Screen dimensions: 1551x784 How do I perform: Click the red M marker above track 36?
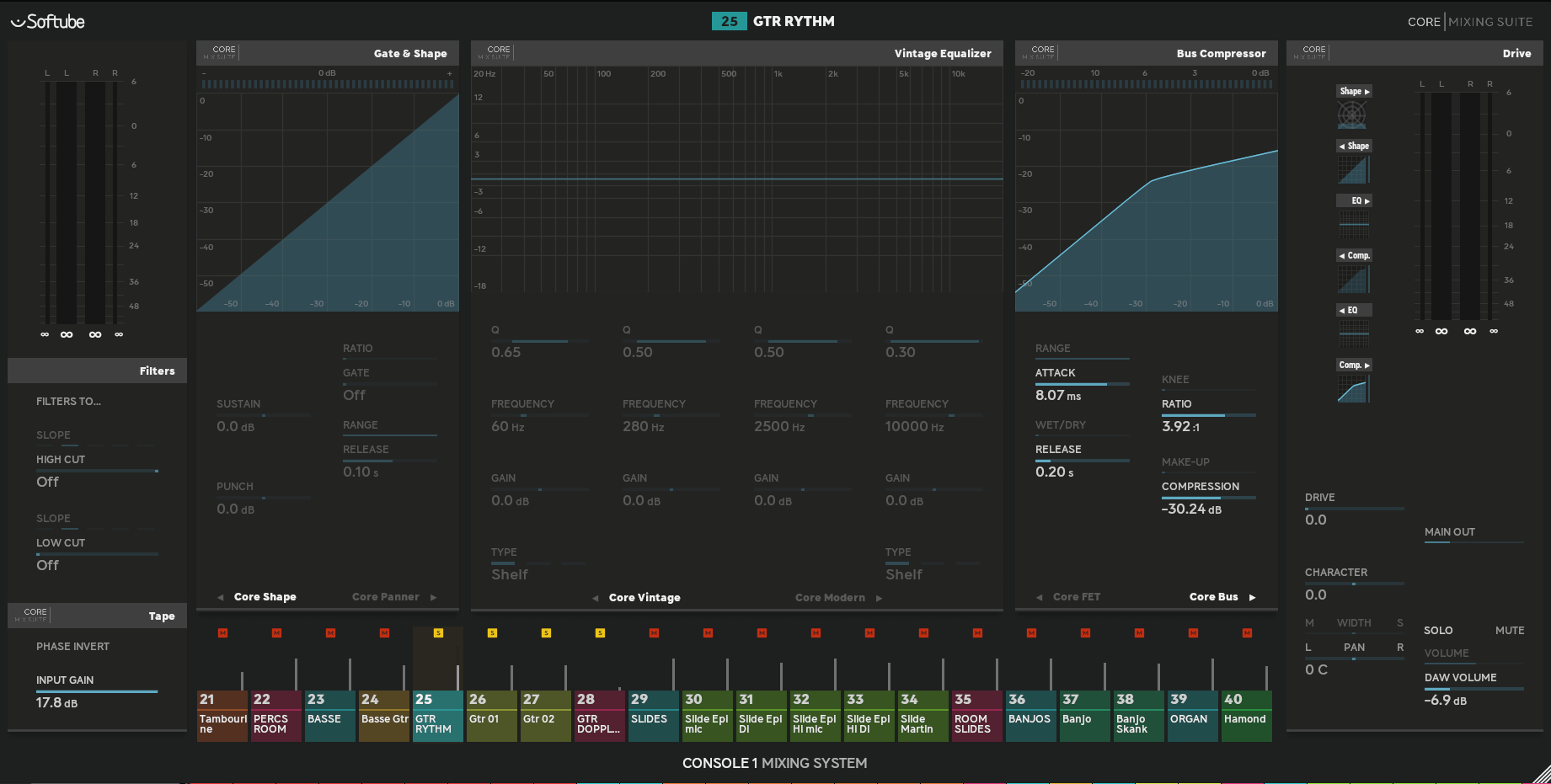pos(1031,632)
